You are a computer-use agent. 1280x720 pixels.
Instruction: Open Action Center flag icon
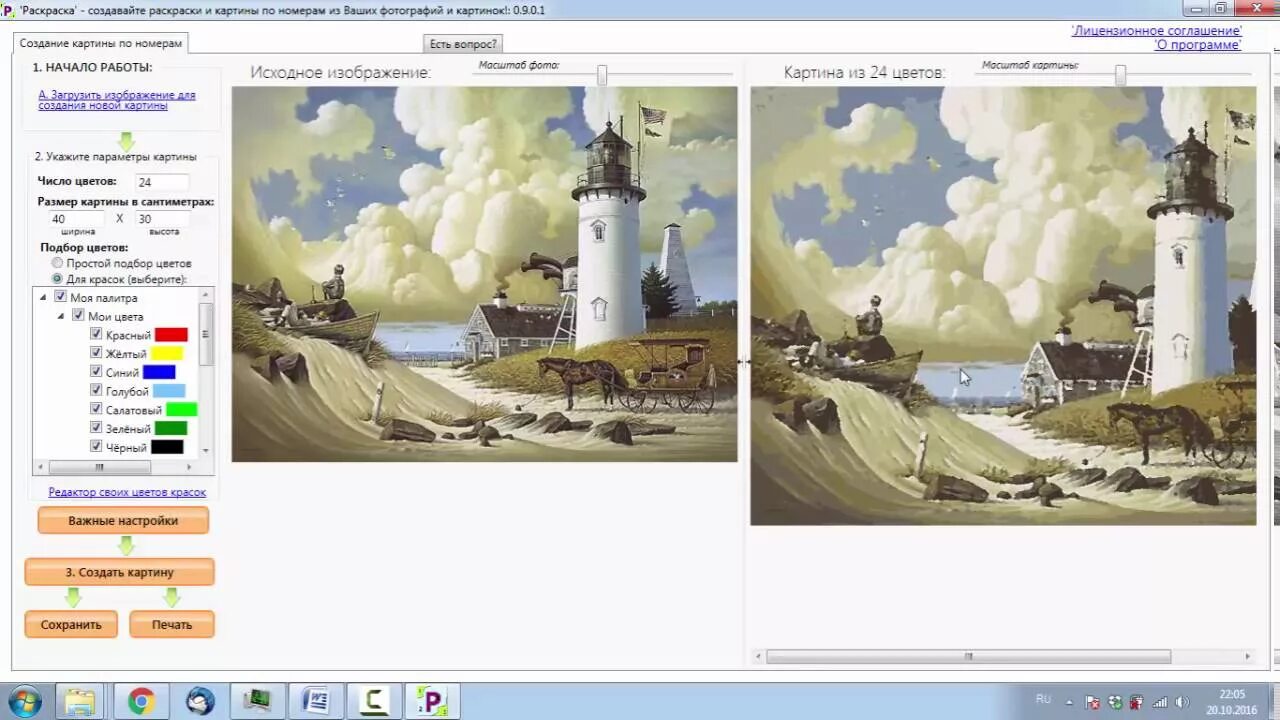click(1093, 702)
